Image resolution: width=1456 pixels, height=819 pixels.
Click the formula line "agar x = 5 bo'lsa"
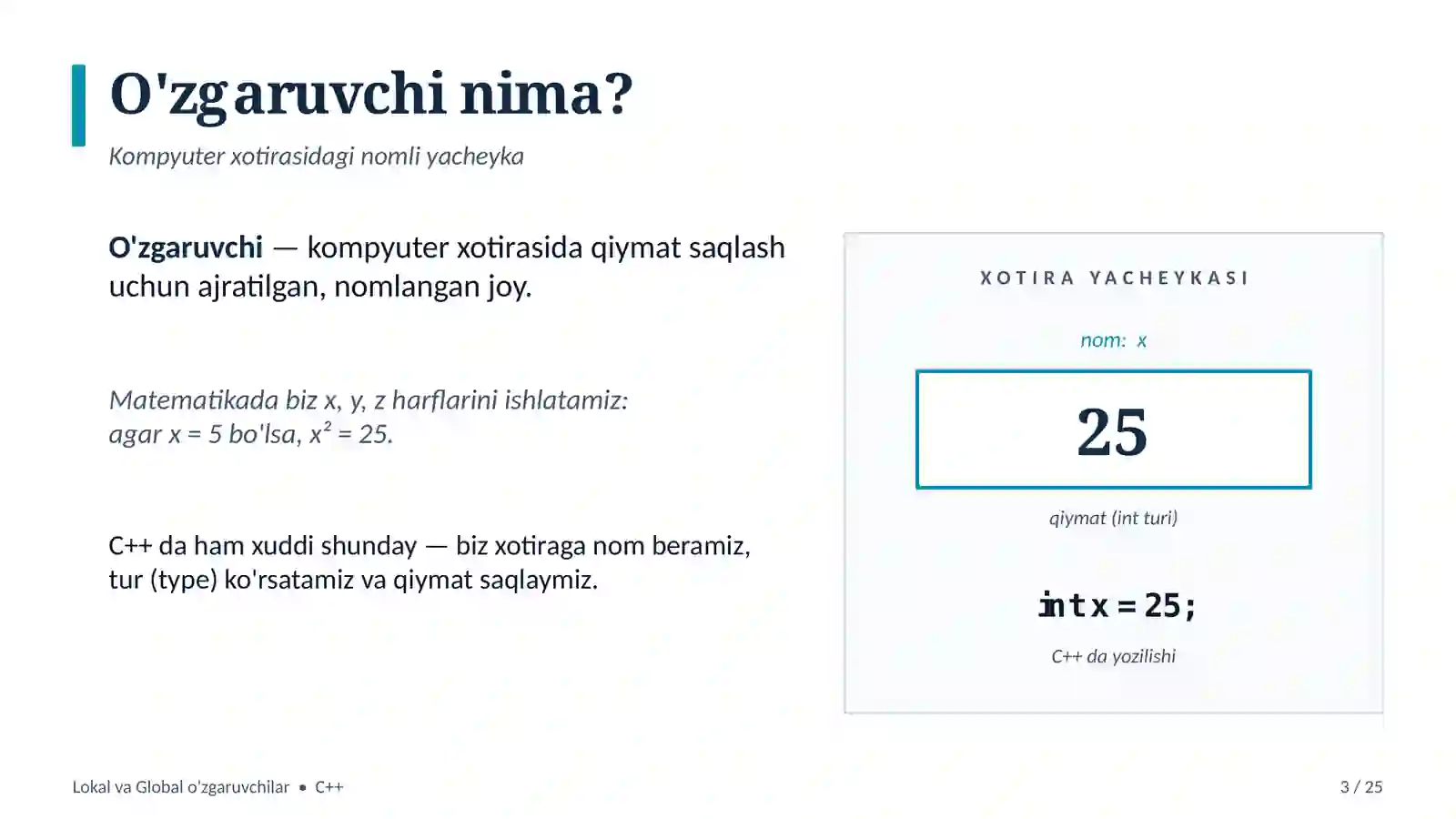tap(251, 434)
